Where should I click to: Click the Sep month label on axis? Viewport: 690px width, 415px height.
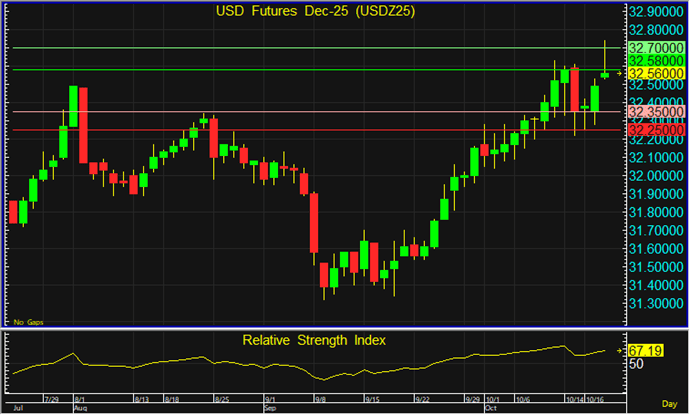point(270,409)
